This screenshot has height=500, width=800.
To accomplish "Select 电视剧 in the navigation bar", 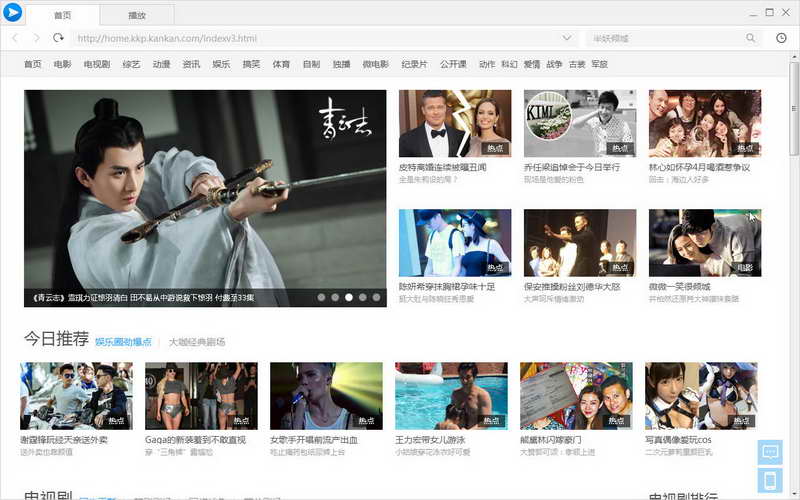I will click(96, 64).
